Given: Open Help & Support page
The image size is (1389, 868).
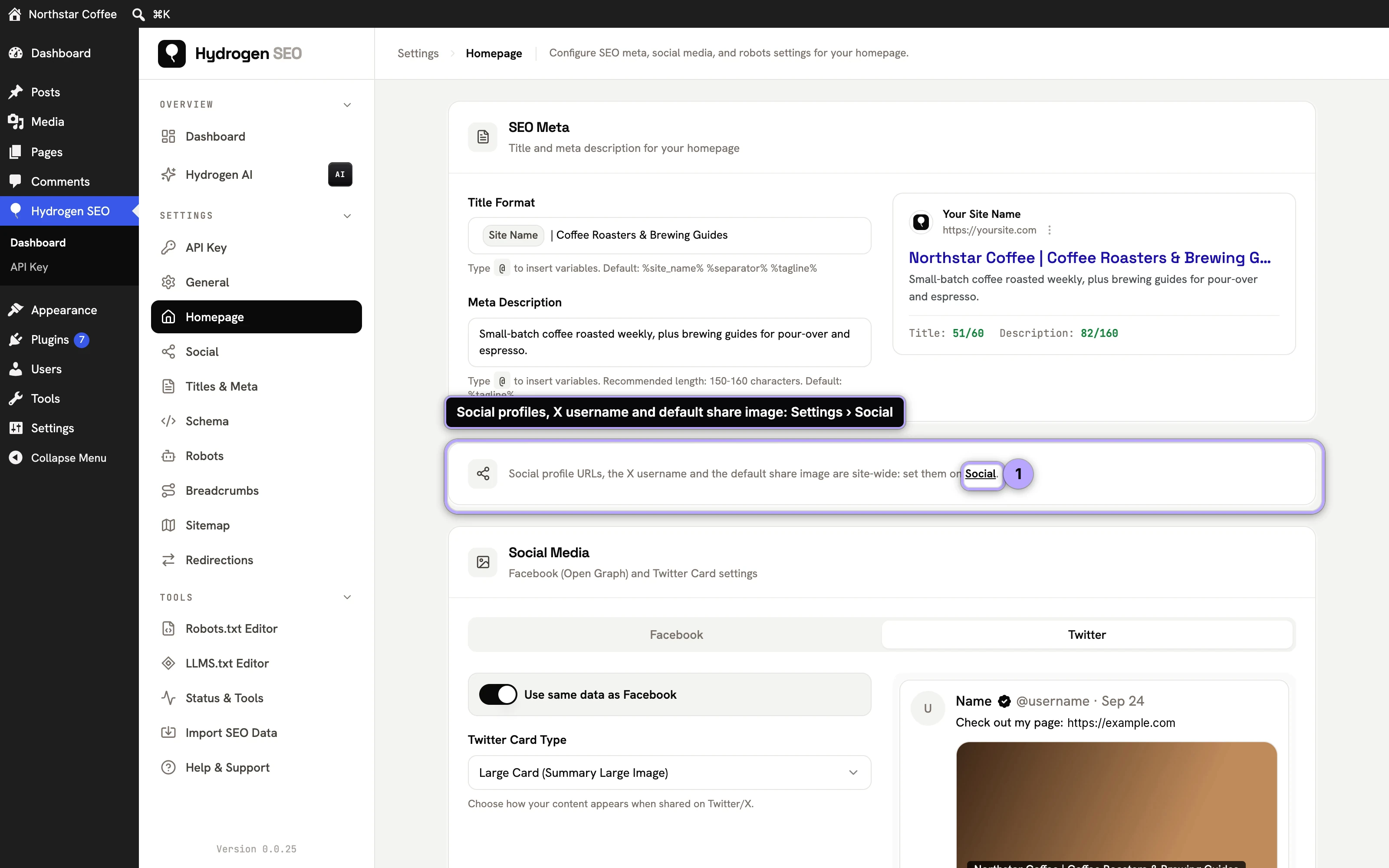Looking at the screenshot, I should click(x=256, y=768).
